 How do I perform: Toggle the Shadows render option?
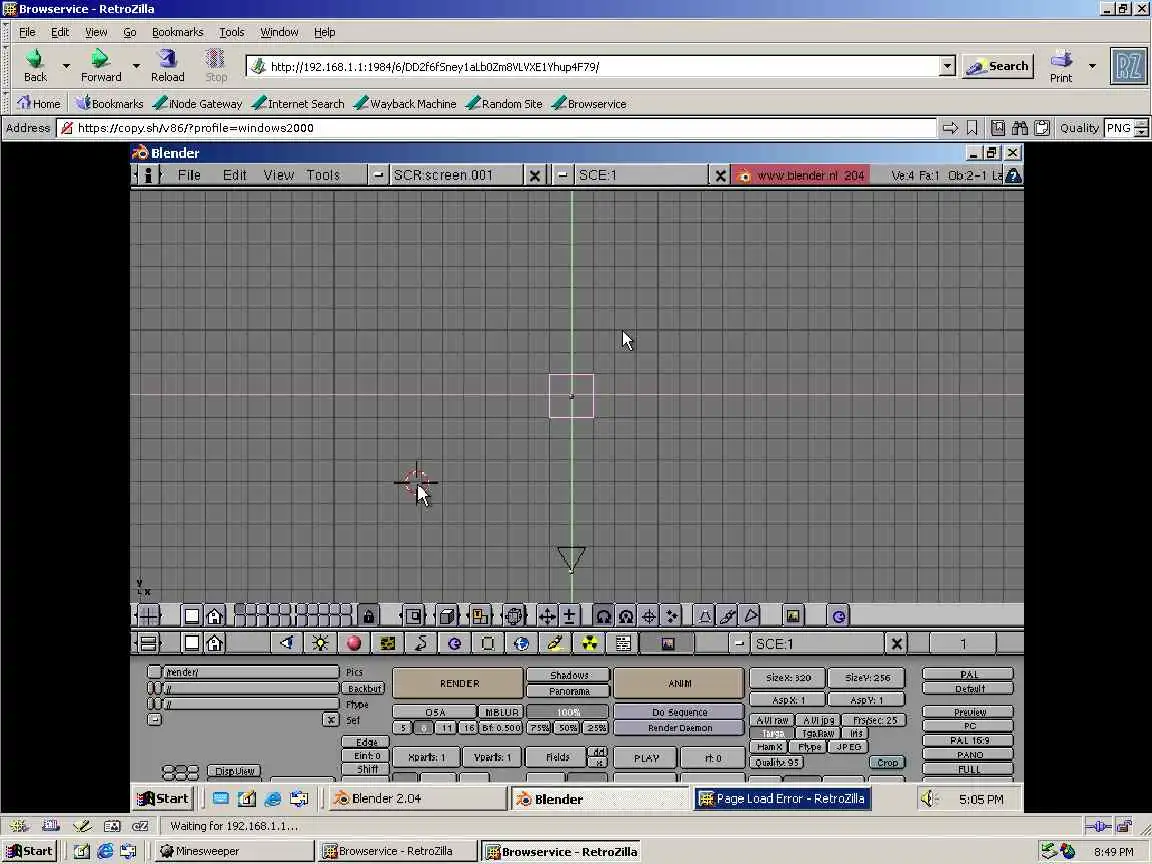(569, 675)
